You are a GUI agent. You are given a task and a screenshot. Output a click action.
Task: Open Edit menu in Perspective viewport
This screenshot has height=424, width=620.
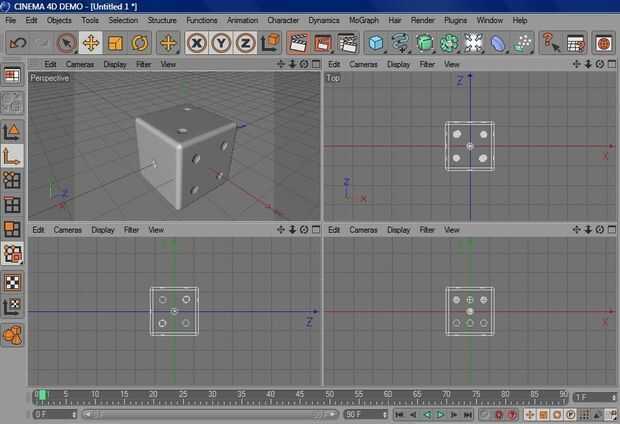pos(50,64)
